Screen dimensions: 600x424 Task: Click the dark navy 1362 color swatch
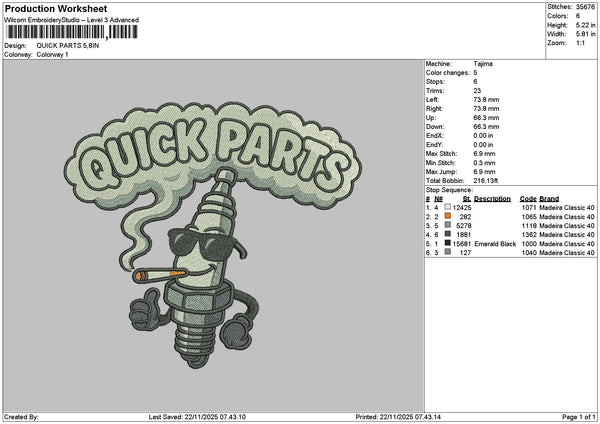(447, 234)
